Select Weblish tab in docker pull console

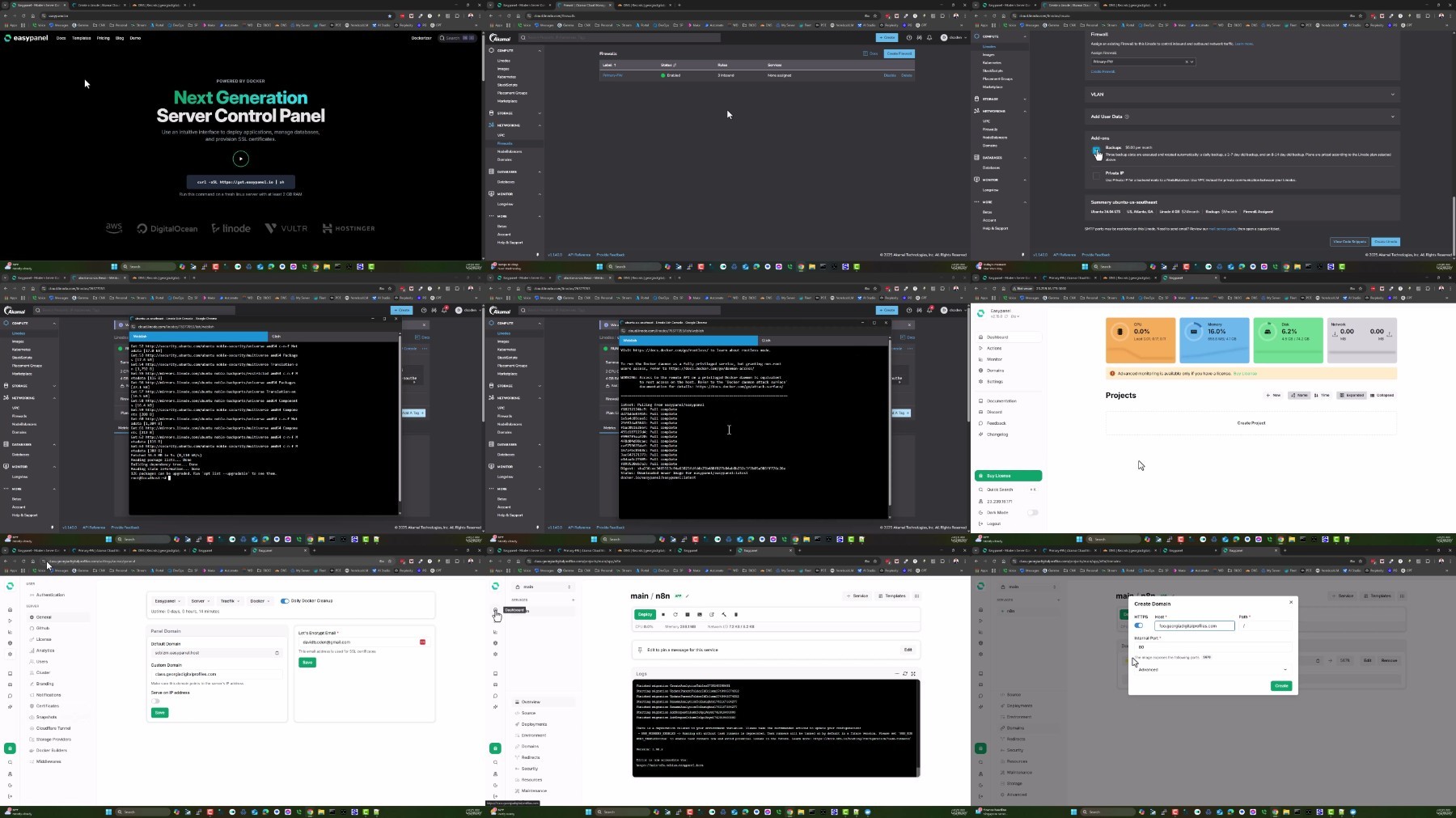[x=688, y=340]
